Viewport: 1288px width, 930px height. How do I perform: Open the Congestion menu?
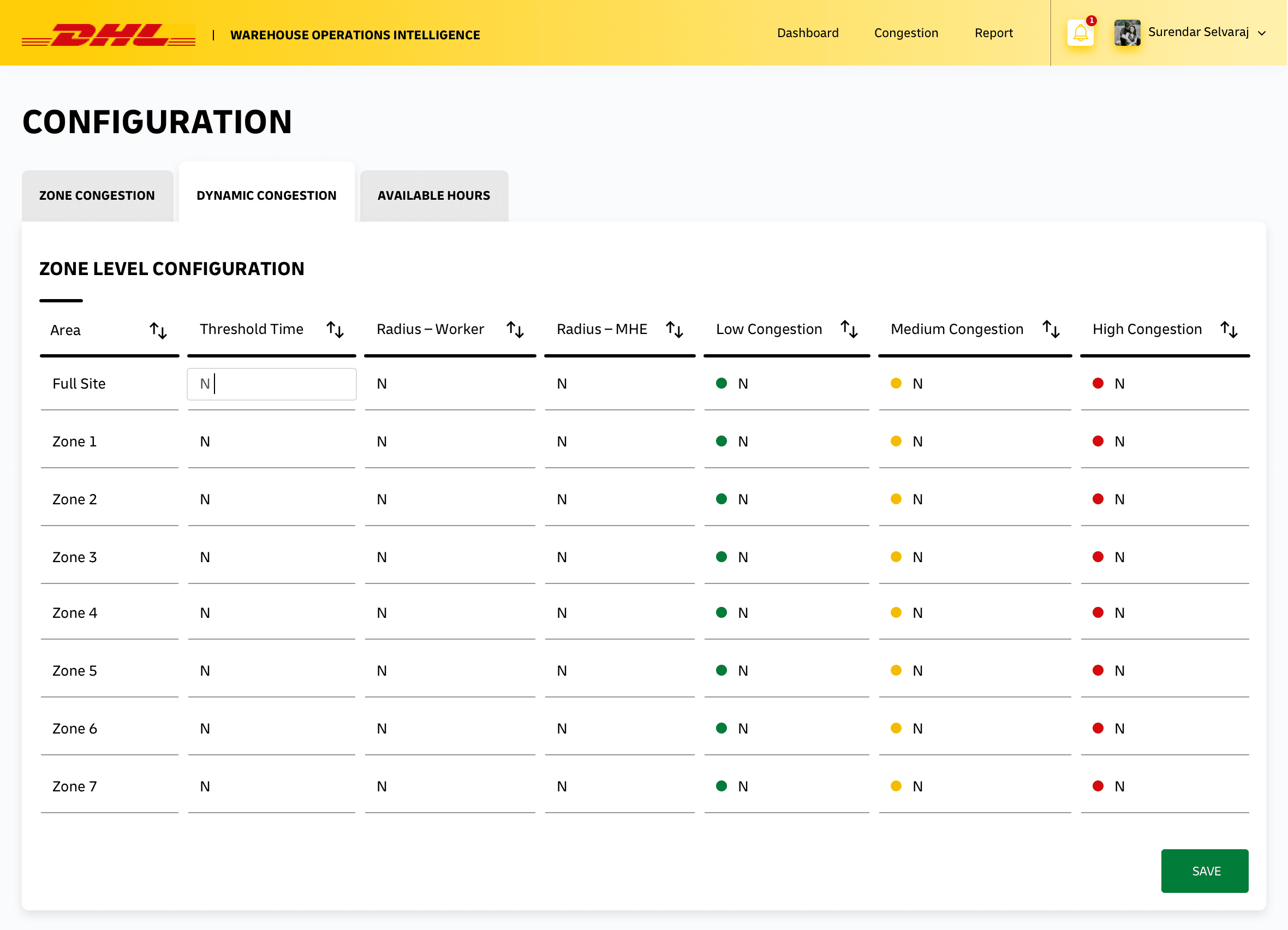[x=907, y=33]
